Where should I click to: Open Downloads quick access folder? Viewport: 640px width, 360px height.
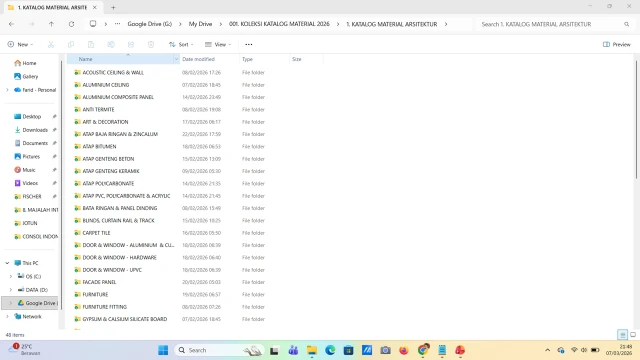31,130
